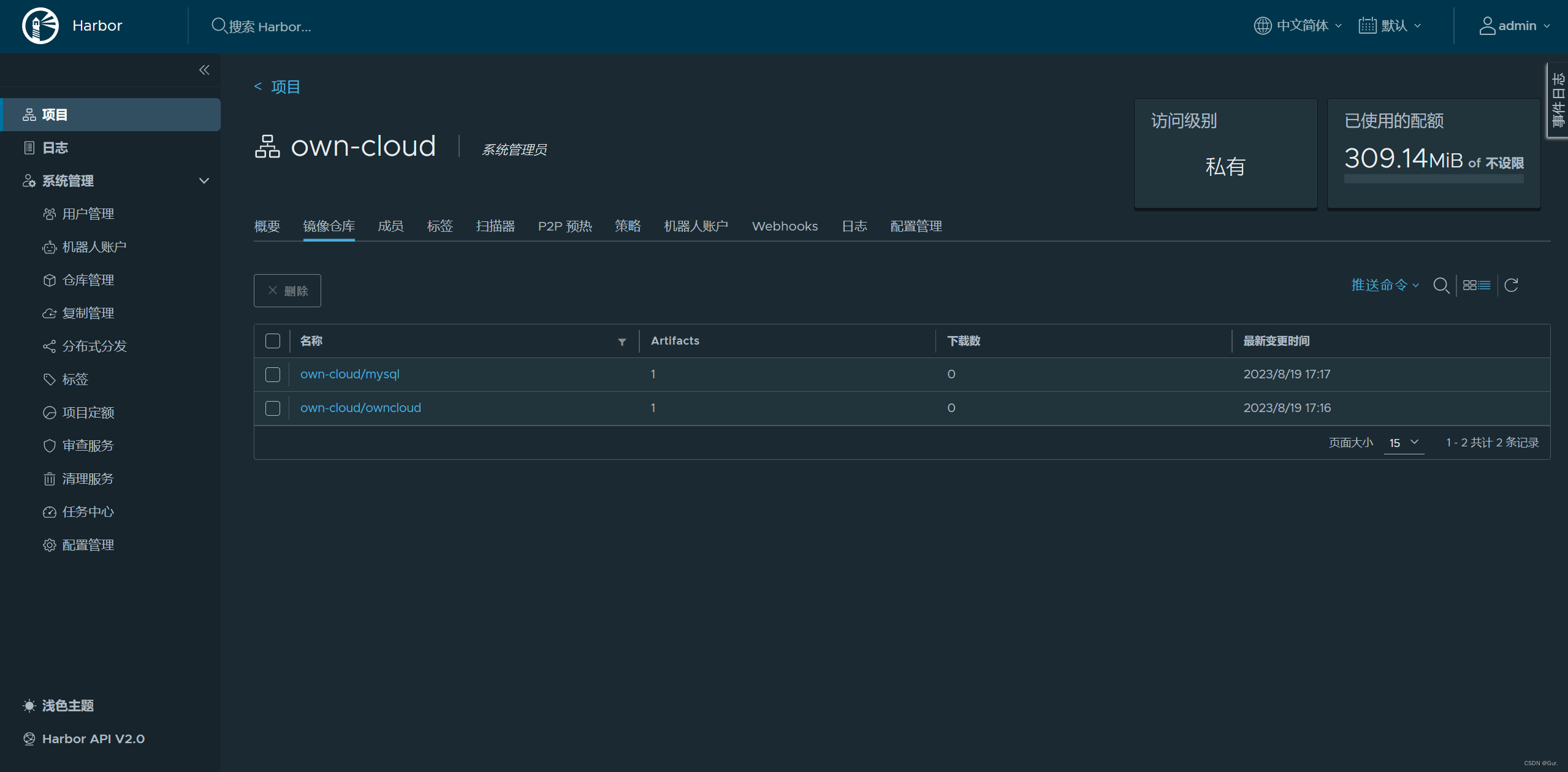Collapse the sidebar with double-chevron icon
The width and height of the screenshot is (1568, 772).
204,70
